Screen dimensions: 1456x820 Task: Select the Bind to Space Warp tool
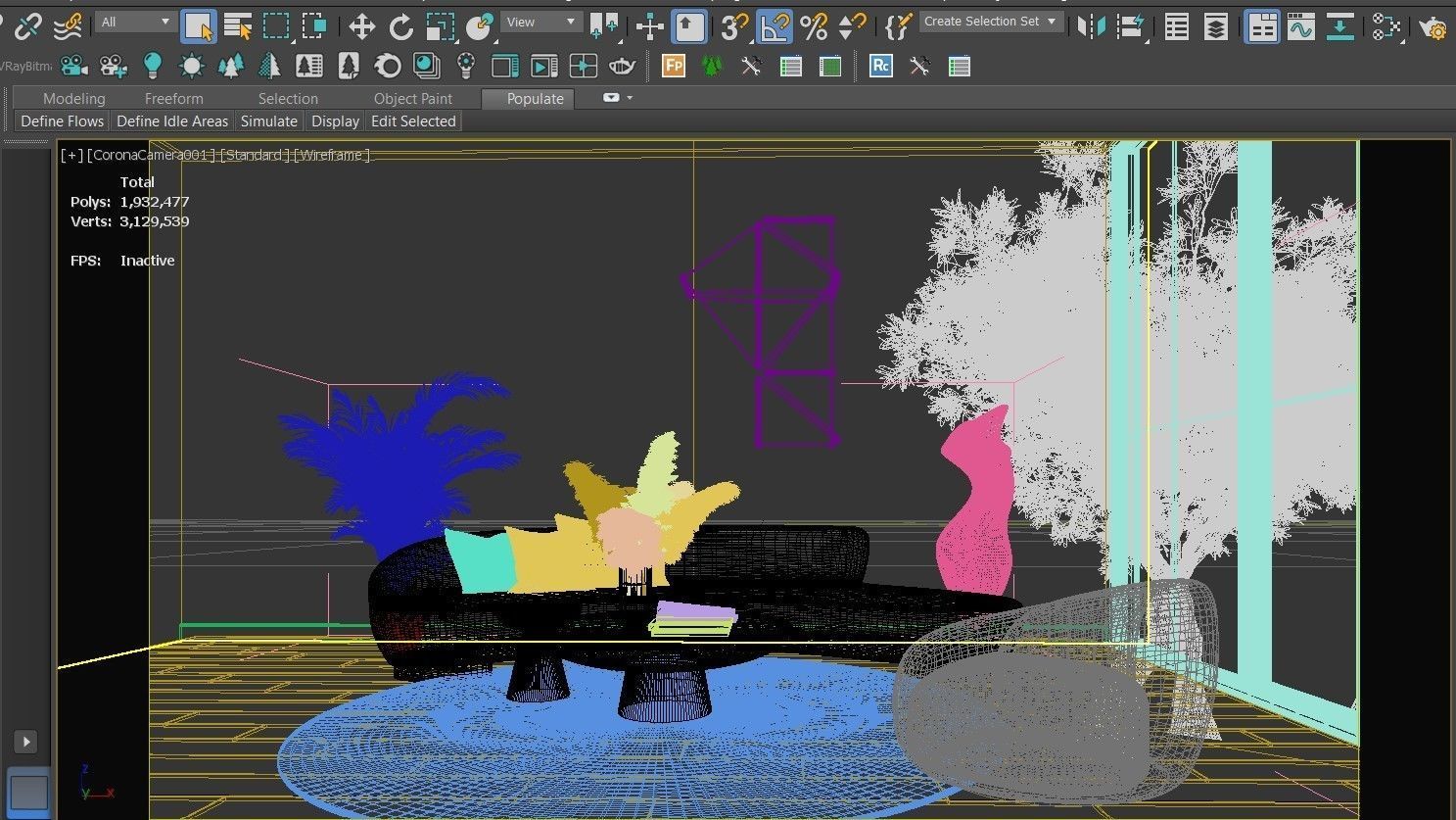point(68,26)
